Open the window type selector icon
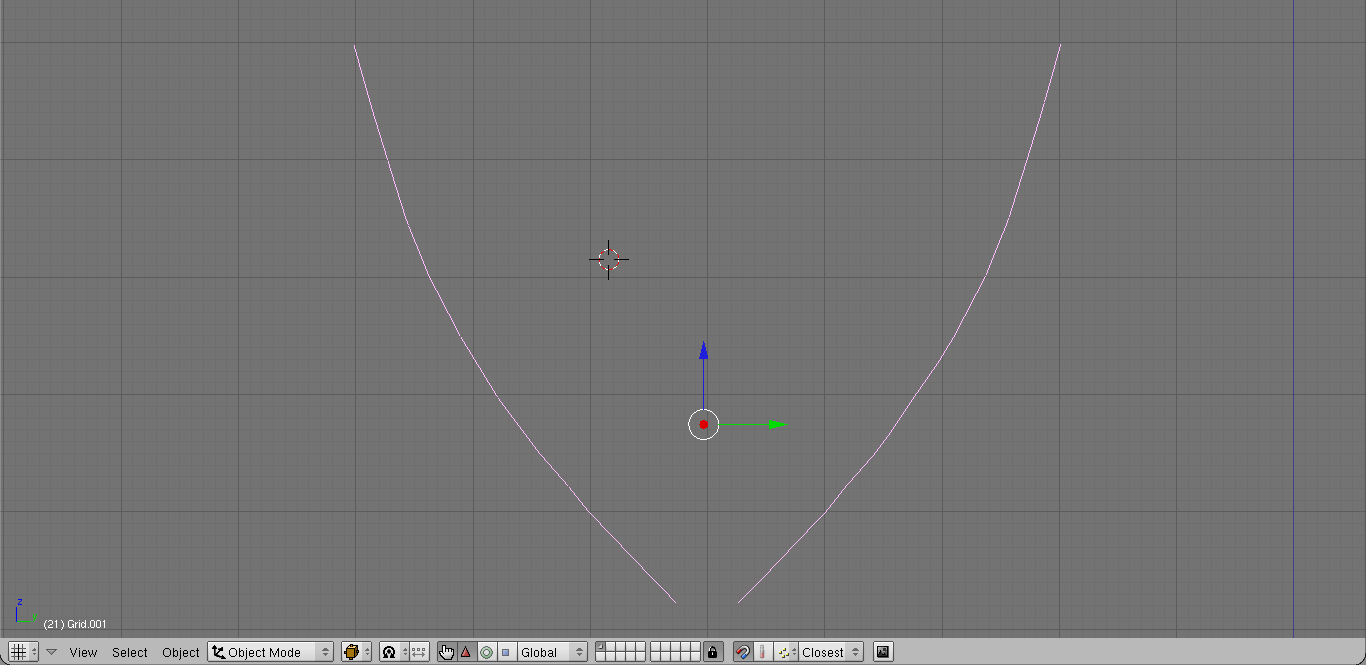This screenshot has height=665, width=1366. pyautogui.click(x=22, y=652)
